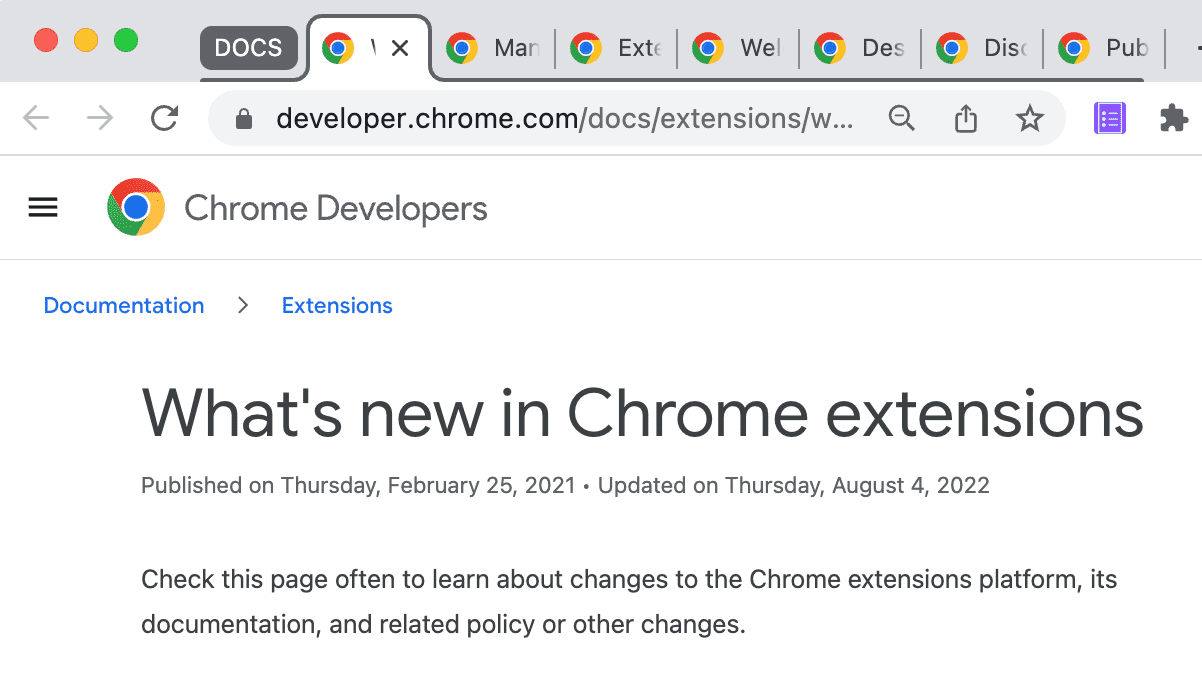This screenshot has width=1202, height=676.
Task: Open the Extensions breadcrumb link
Action: 337,305
